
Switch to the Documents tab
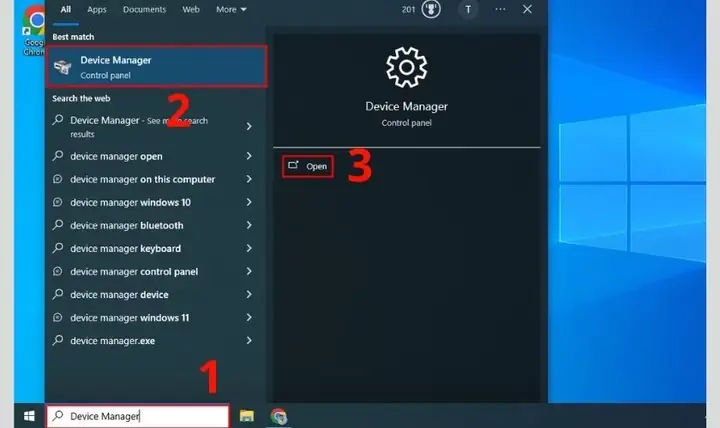point(144,9)
